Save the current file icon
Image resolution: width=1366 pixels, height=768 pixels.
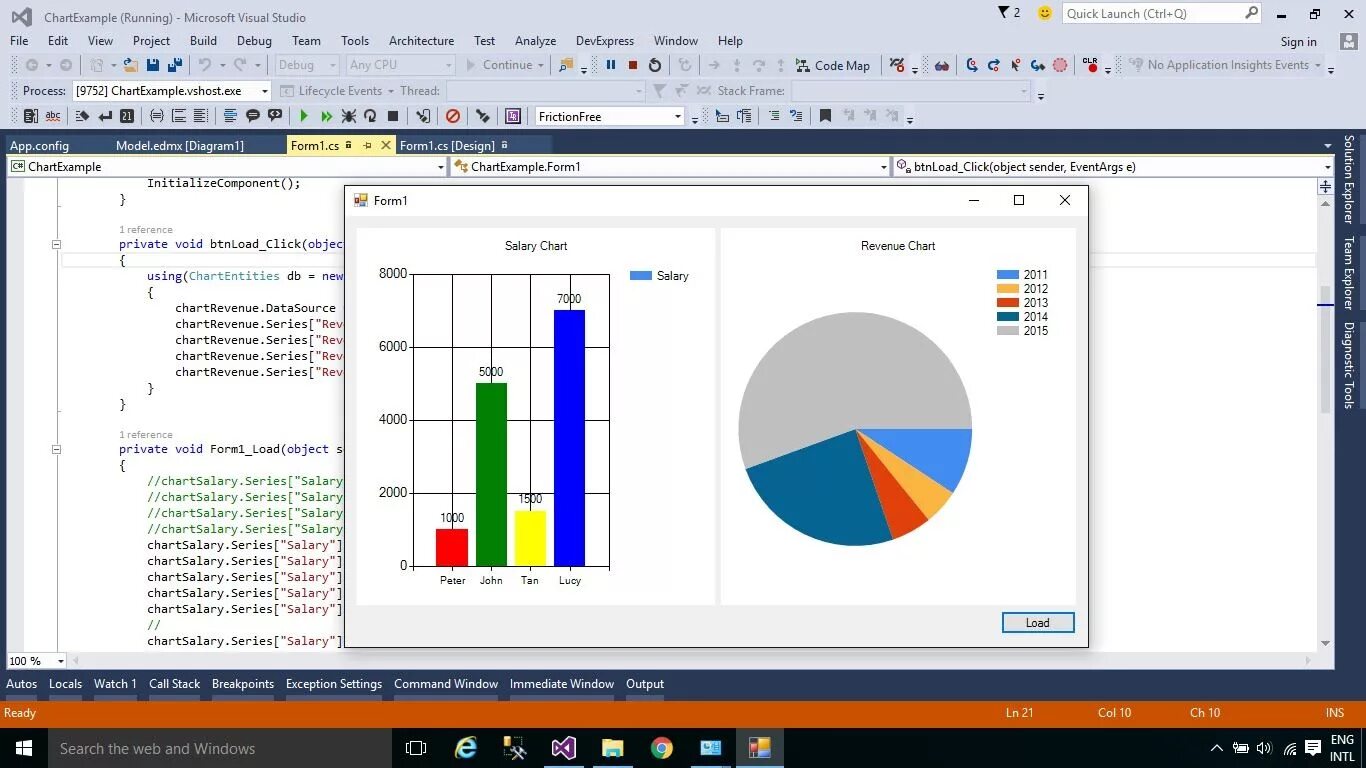pyautogui.click(x=153, y=65)
